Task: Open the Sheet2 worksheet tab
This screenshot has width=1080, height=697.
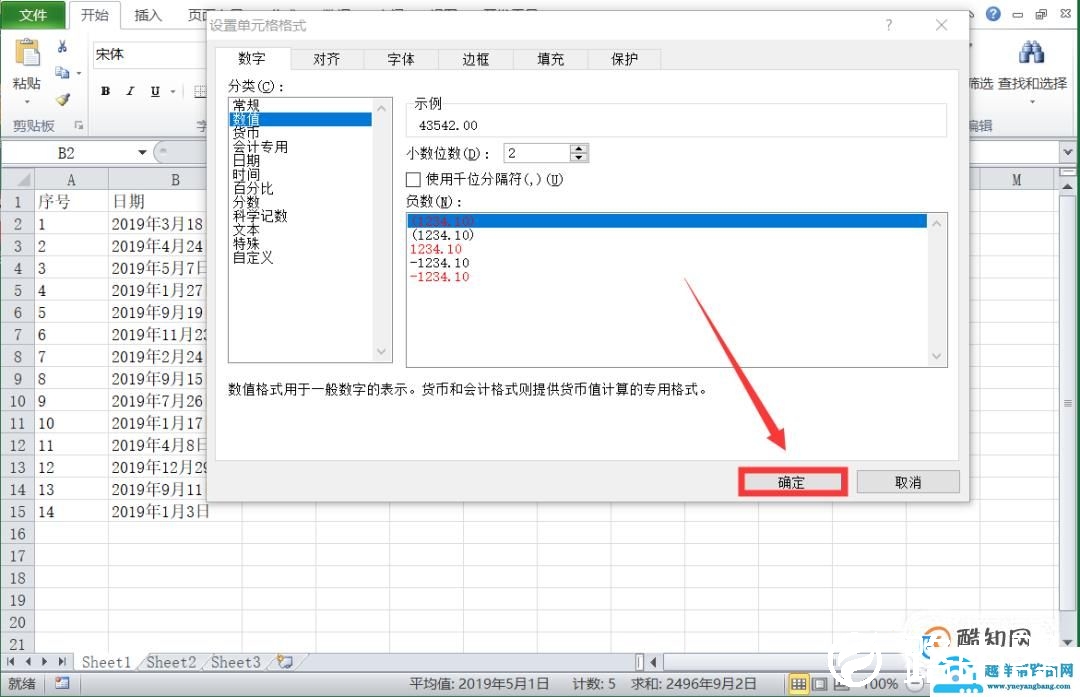Action: pyautogui.click(x=171, y=662)
